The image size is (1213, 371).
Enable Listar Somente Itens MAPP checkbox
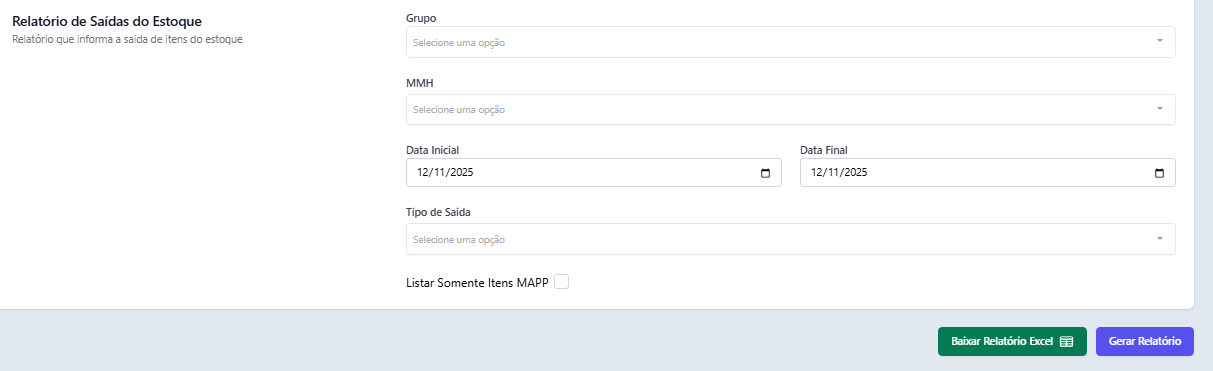click(562, 282)
